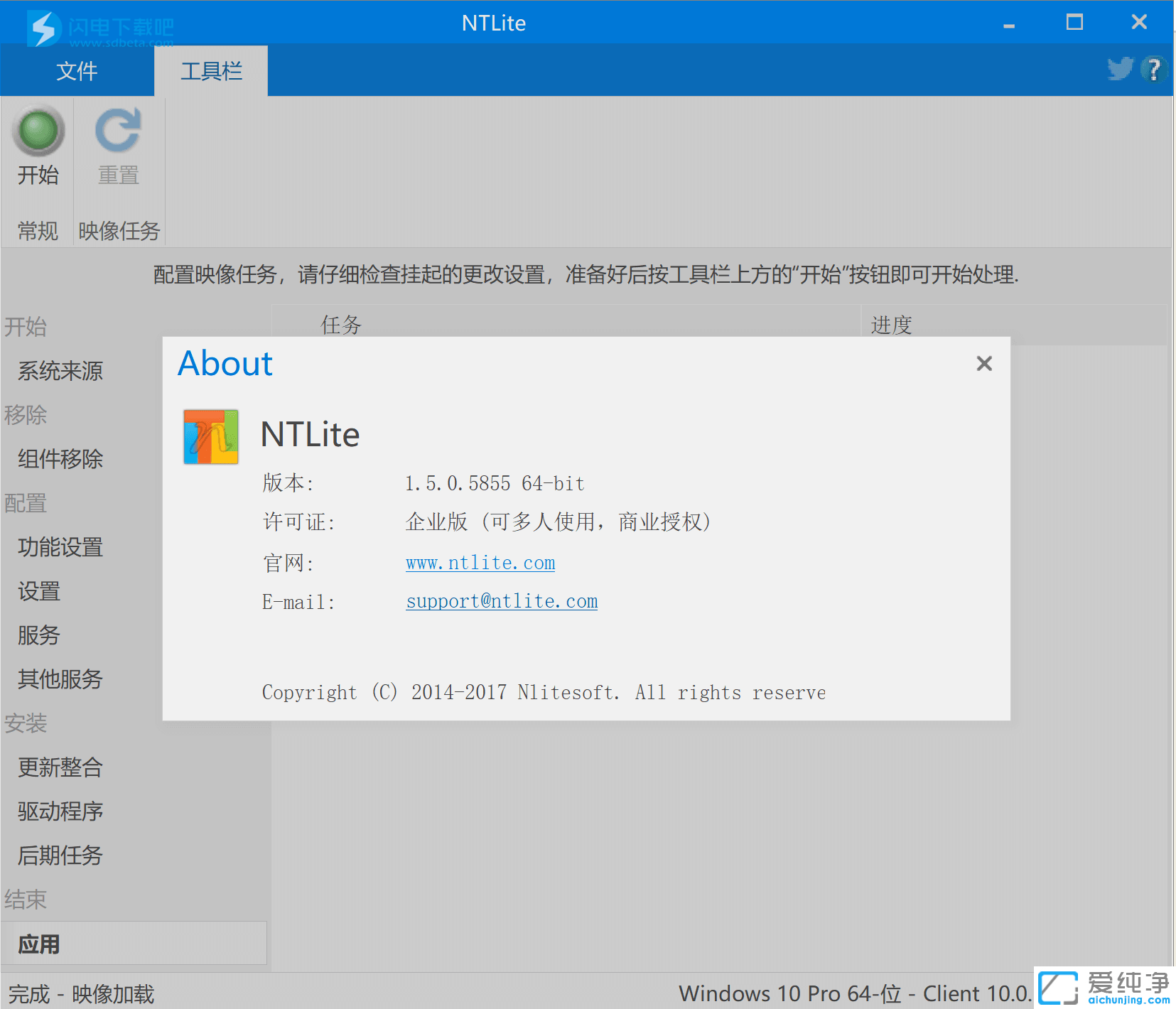Open the Twitter bird icon
This screenshot has height=1009, width=1176.
(x=1121, y=69)
